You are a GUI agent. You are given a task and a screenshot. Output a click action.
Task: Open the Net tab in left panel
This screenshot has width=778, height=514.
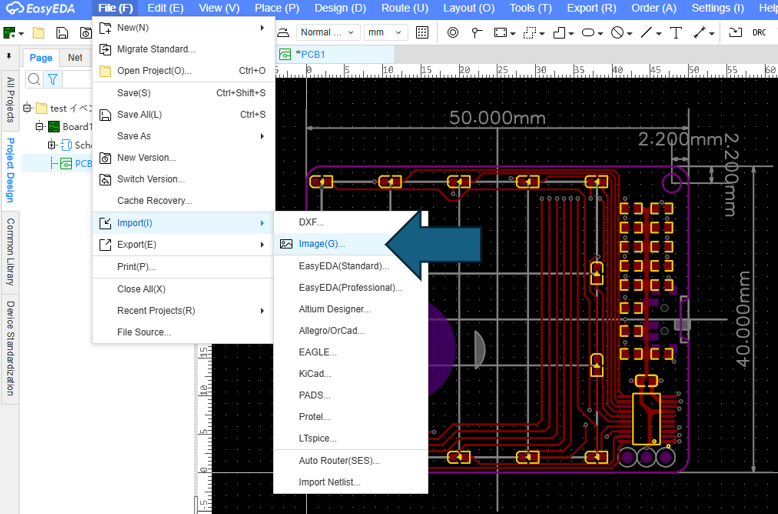point(75,58)
